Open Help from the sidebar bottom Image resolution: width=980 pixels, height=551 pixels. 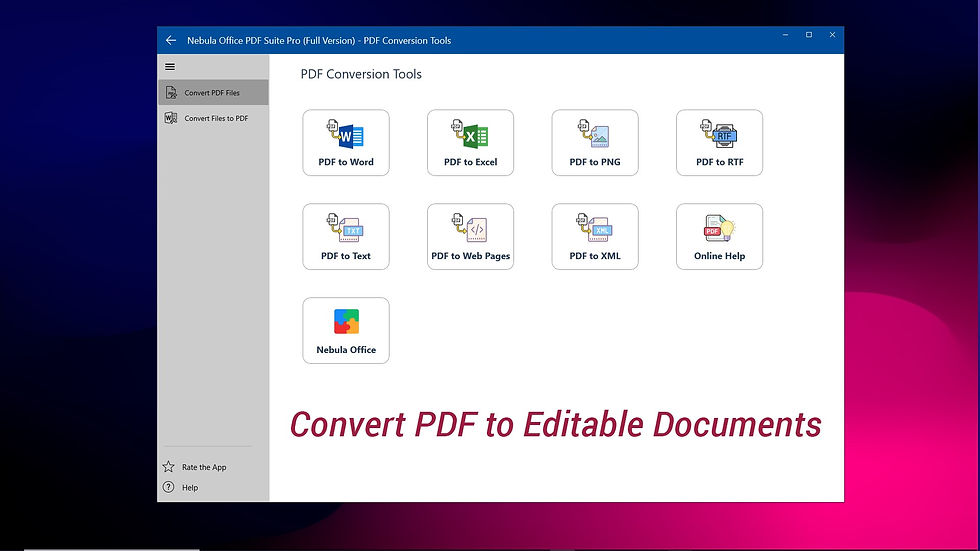(x=181, y=487)
